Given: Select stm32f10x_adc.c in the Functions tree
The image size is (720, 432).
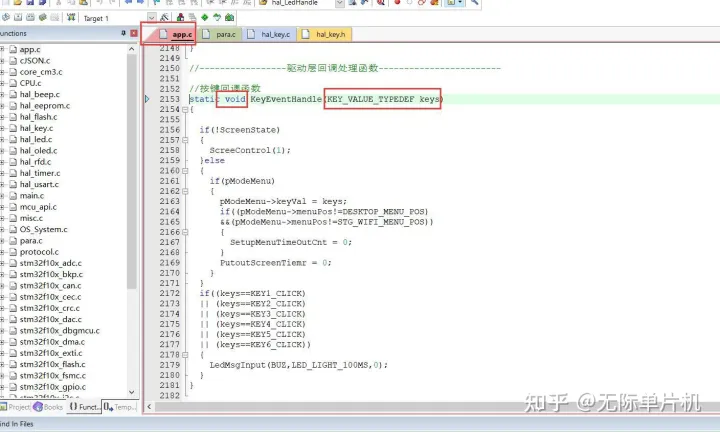Looking at the screenshot, I should (x=51, y=263).
